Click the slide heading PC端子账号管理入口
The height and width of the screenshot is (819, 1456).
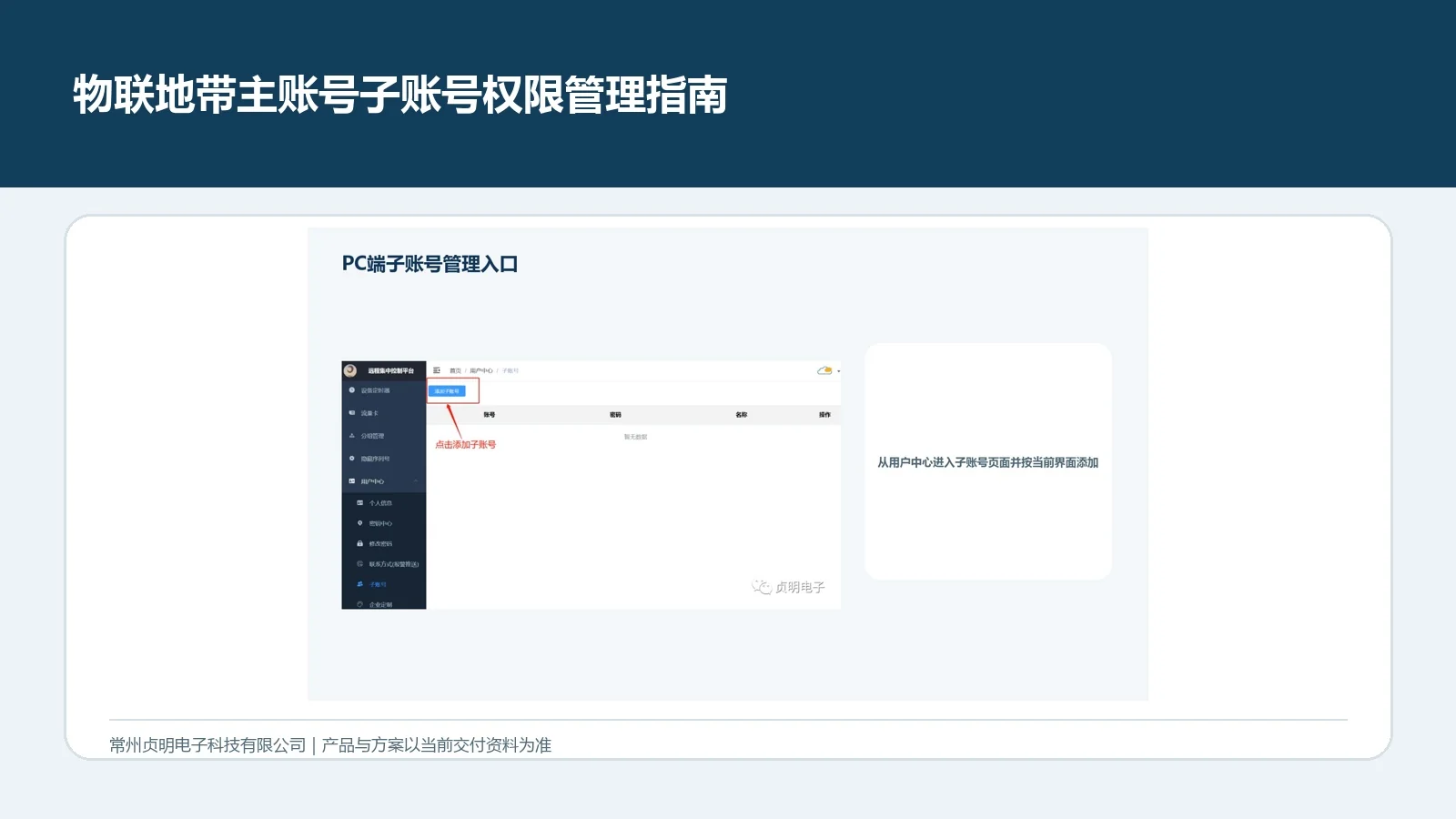(x=430, y=264)
